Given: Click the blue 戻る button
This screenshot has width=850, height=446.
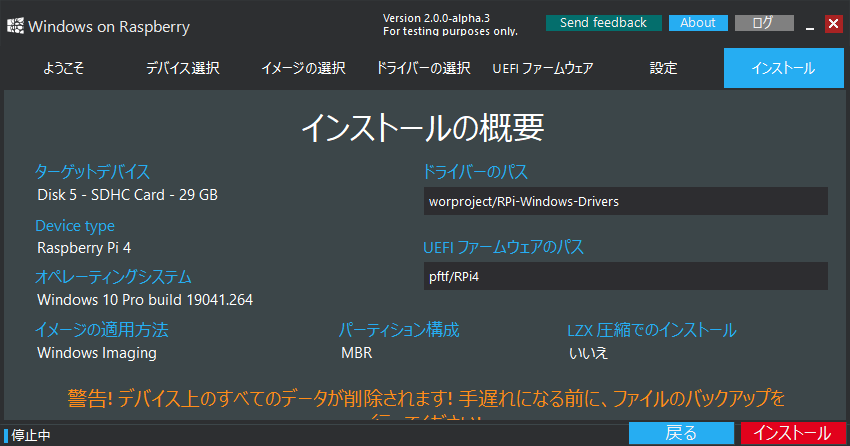Looking at the screenshot, I should pyautogui.click(x=681, y=433).
